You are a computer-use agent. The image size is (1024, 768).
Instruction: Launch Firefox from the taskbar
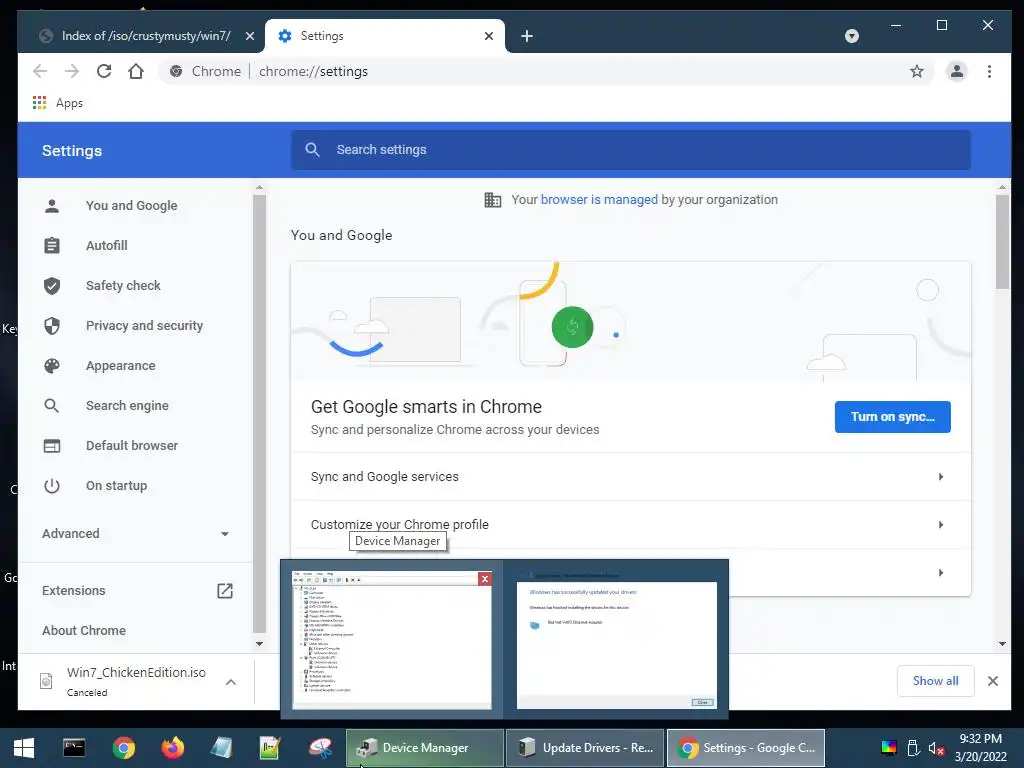172,748
